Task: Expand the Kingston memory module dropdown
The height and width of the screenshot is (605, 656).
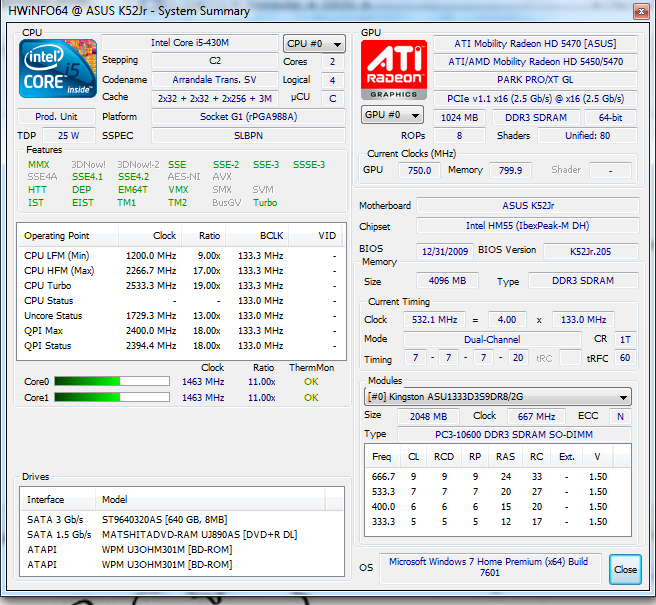Action: (497, 397)
